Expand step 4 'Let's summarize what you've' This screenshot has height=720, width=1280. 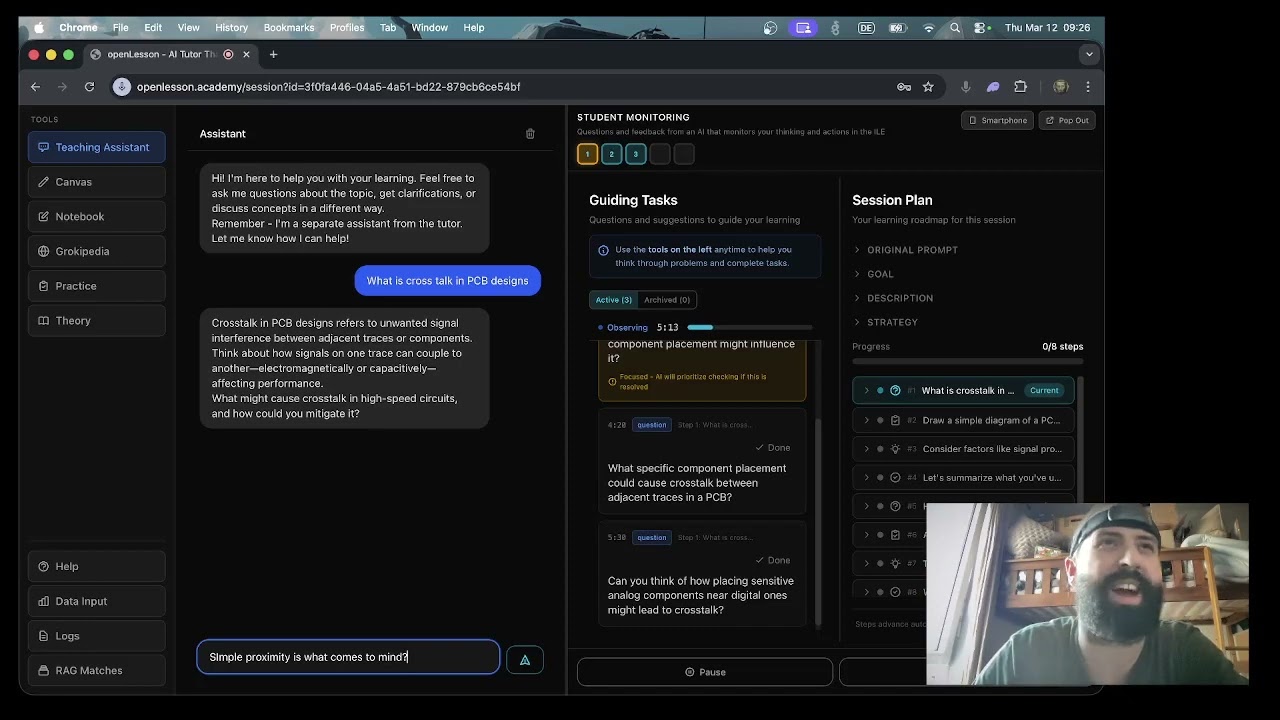866,478
